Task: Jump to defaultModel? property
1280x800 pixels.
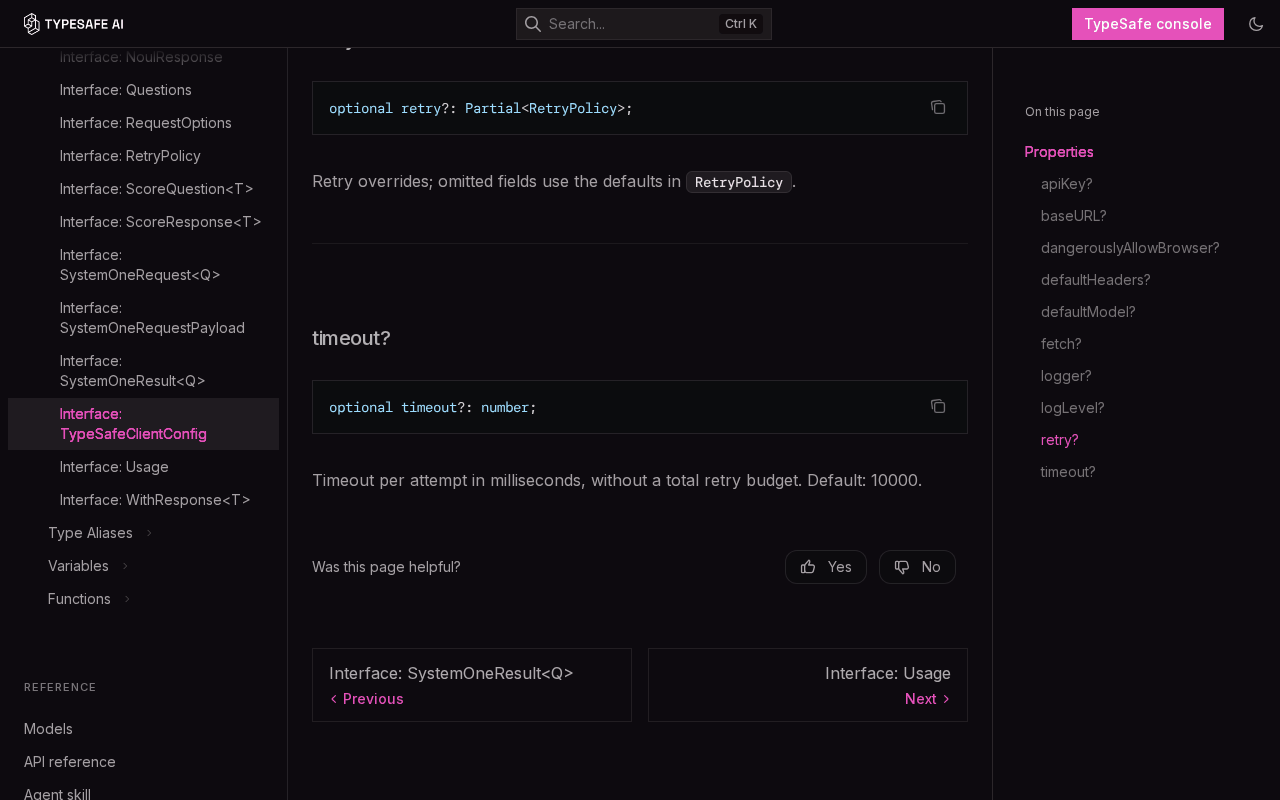Action: pos(1088,312)
